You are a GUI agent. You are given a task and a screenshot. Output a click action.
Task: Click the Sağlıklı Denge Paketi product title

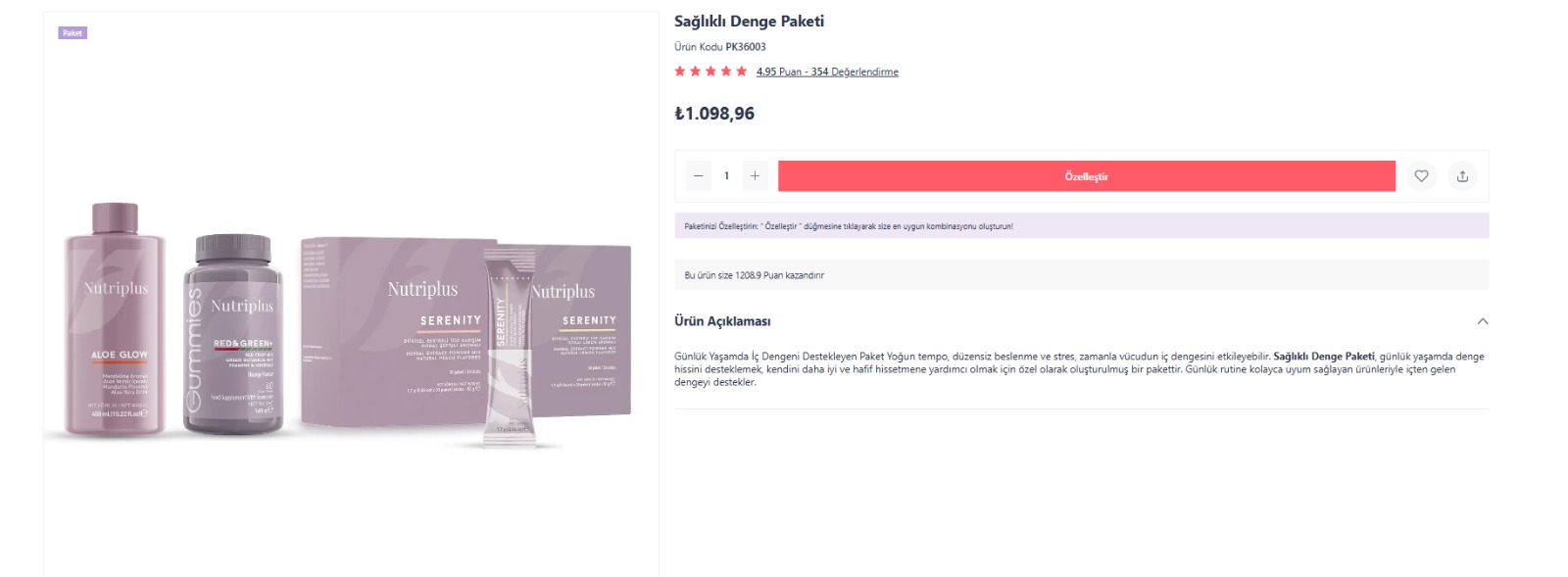point(749,22)
